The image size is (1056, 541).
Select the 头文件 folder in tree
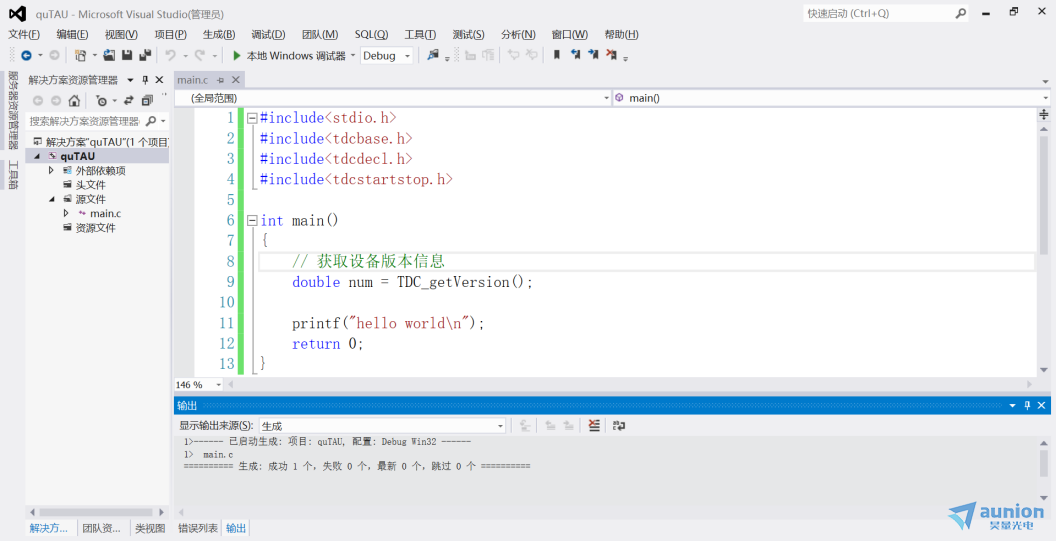pyautogui.click(x=90, y=185)
